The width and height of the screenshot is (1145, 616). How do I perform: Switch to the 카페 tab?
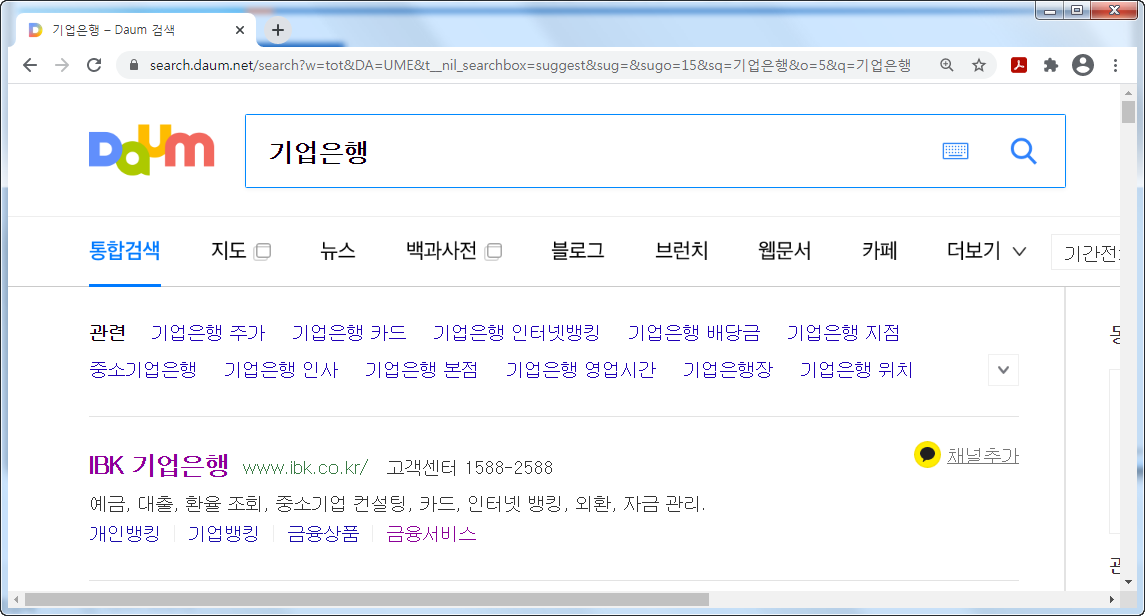(x=879, y=250)
